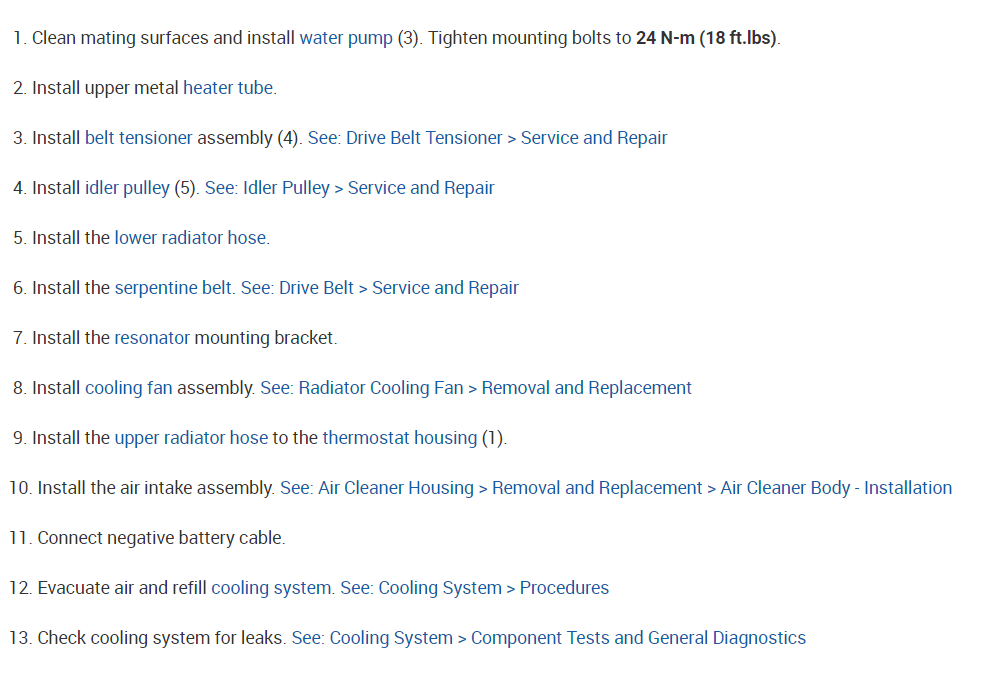Follow Cooling System Component Tests and General Diagnostics
Screen dimensions: 1008x683
click(548, 638)
